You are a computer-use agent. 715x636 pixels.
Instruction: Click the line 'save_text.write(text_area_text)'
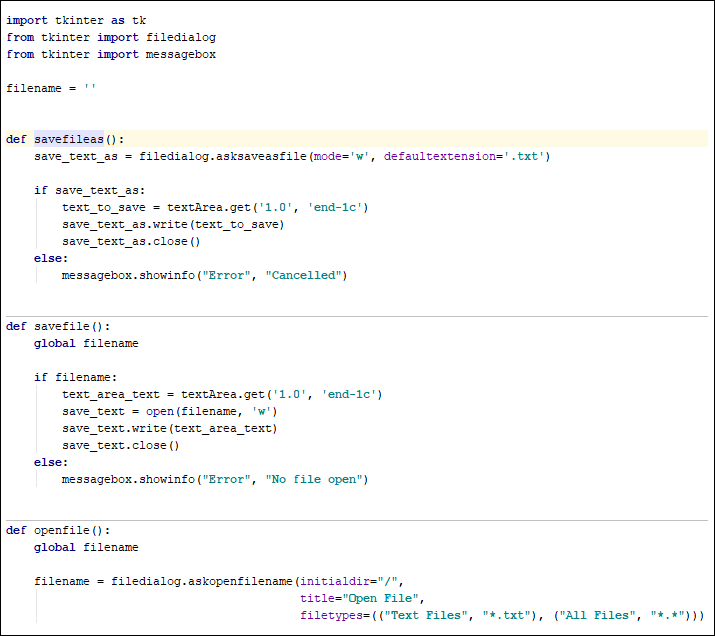pos(170,429)
